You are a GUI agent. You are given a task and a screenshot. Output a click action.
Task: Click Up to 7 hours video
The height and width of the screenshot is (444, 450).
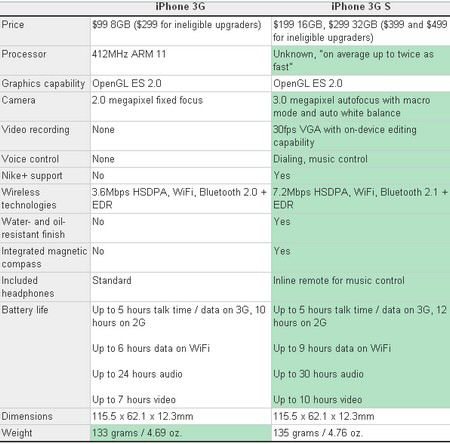(134, 400)
